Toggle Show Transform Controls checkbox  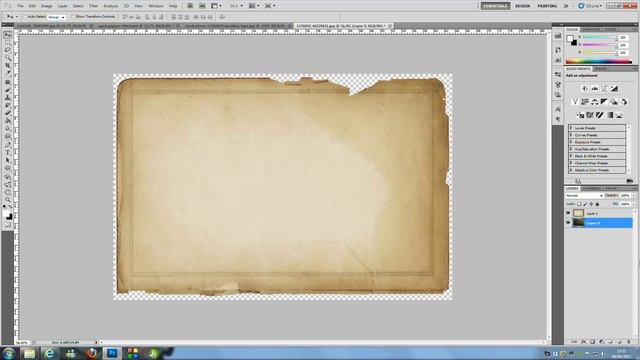point(73,17)
